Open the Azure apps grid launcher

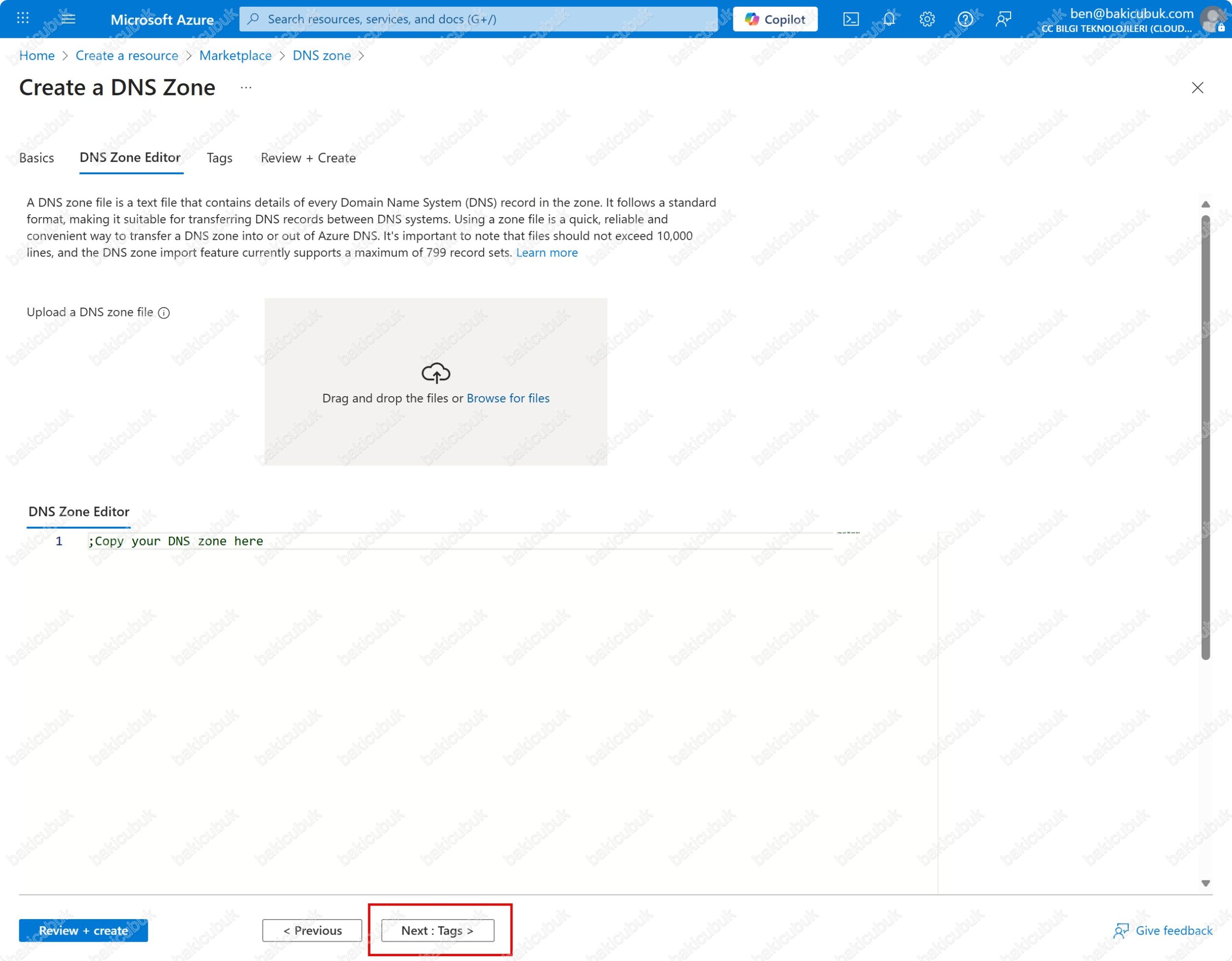(x=23, y=19)
